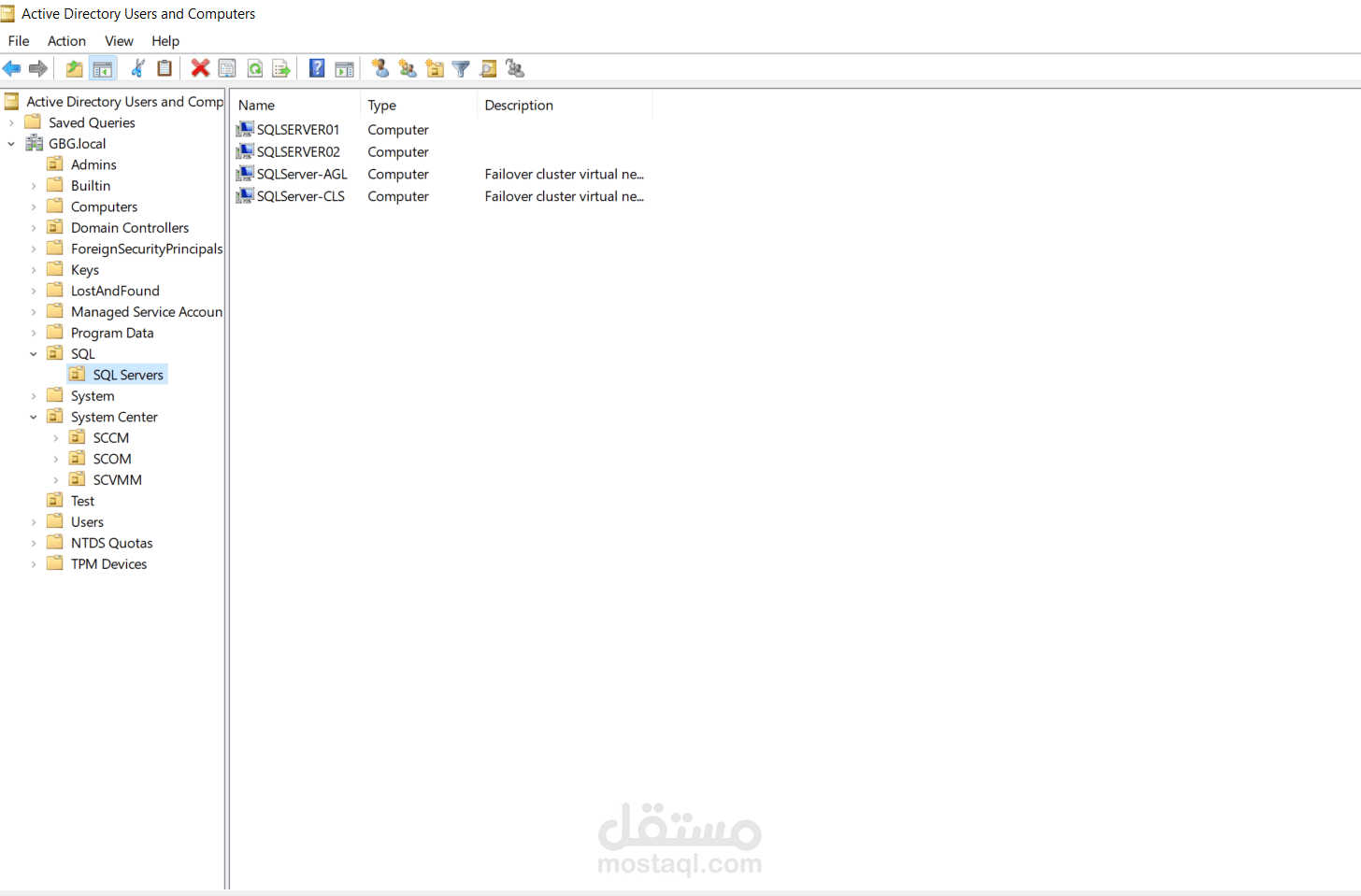Collapse the System Center OU
This screenshot has height=896, width=1361.
point(34,417)
